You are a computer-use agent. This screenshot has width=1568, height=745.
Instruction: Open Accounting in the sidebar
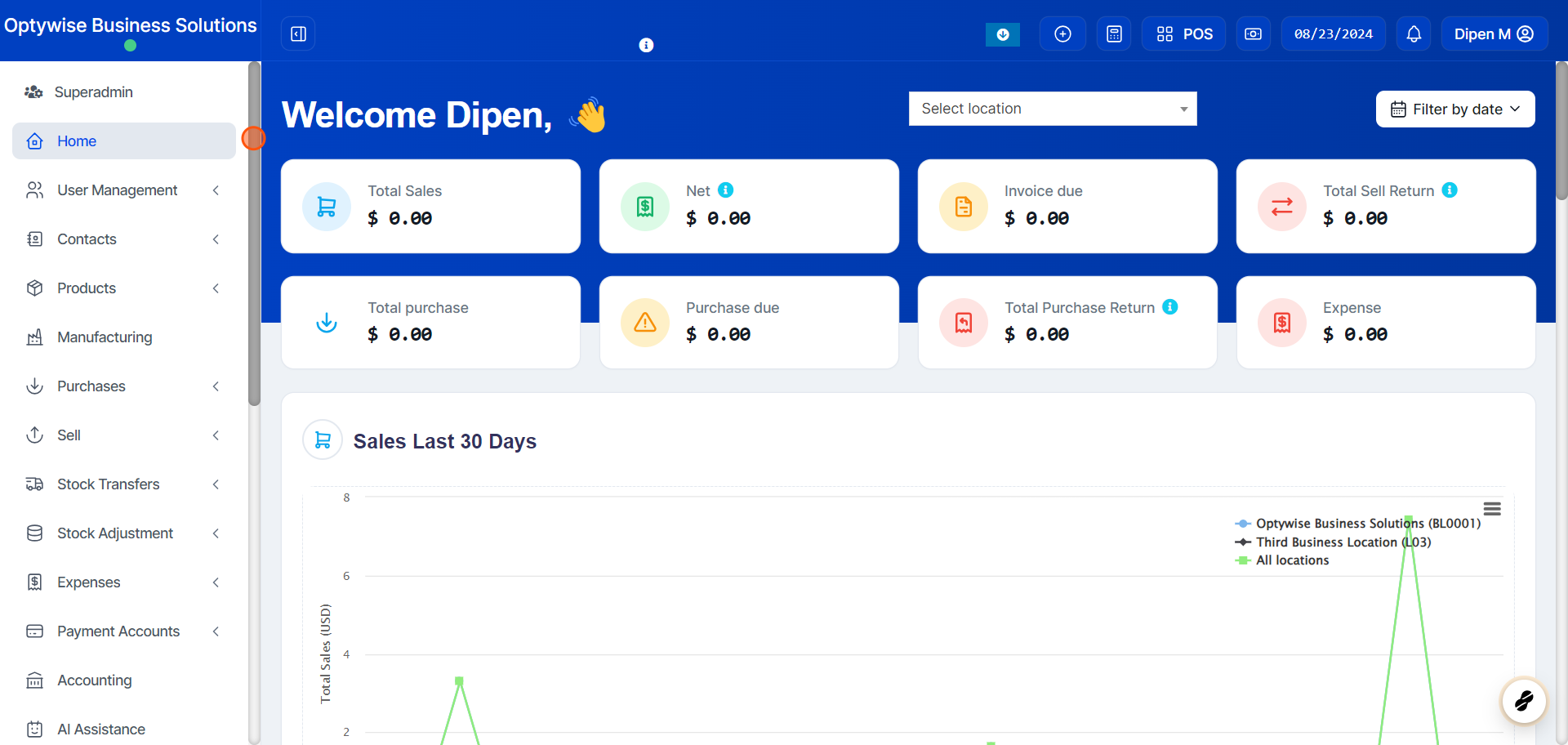[x=124, y=680]
